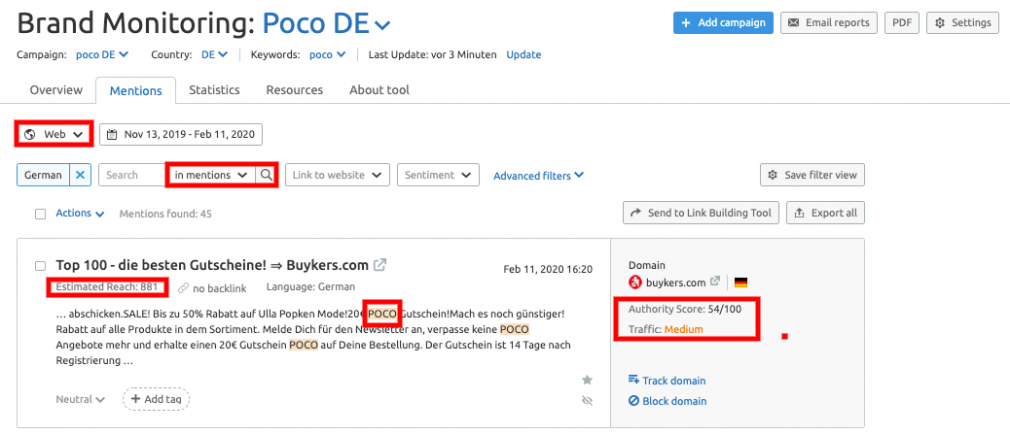Switch to the Overview tab

coord(56,90)
